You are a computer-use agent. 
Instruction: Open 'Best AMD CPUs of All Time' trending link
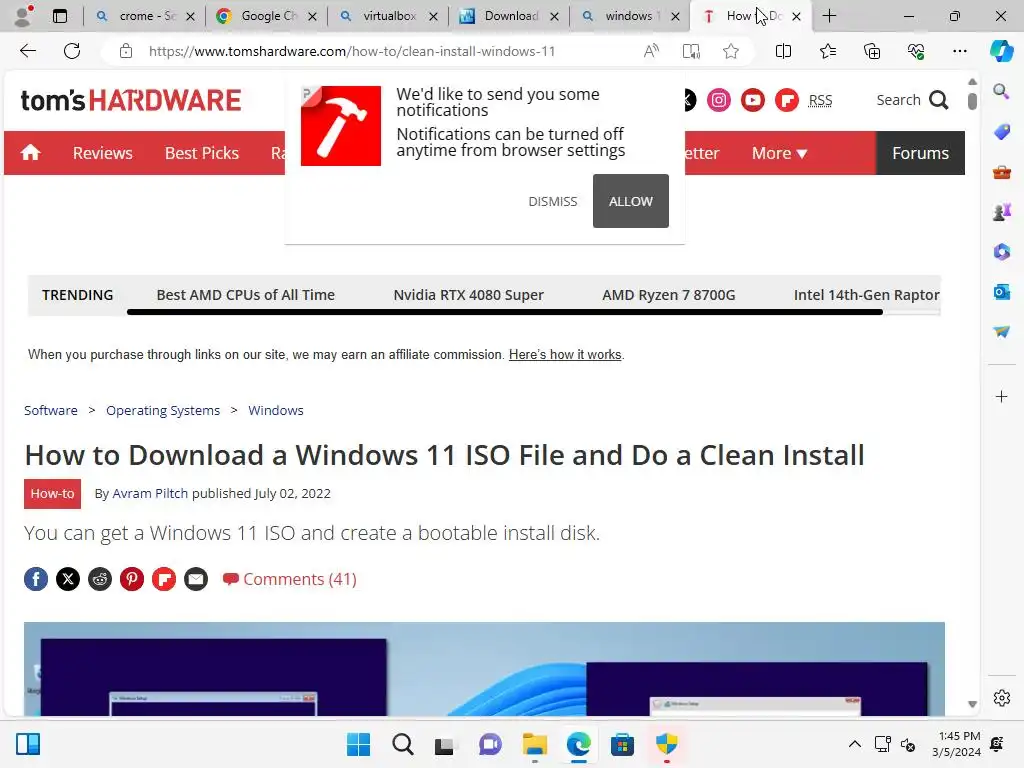[246, 295]
